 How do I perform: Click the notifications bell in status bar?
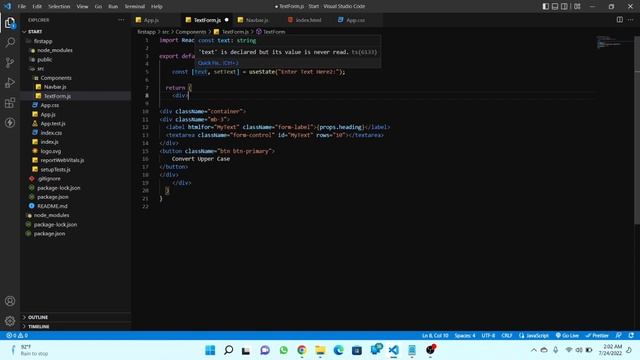(x=631, y=336)
